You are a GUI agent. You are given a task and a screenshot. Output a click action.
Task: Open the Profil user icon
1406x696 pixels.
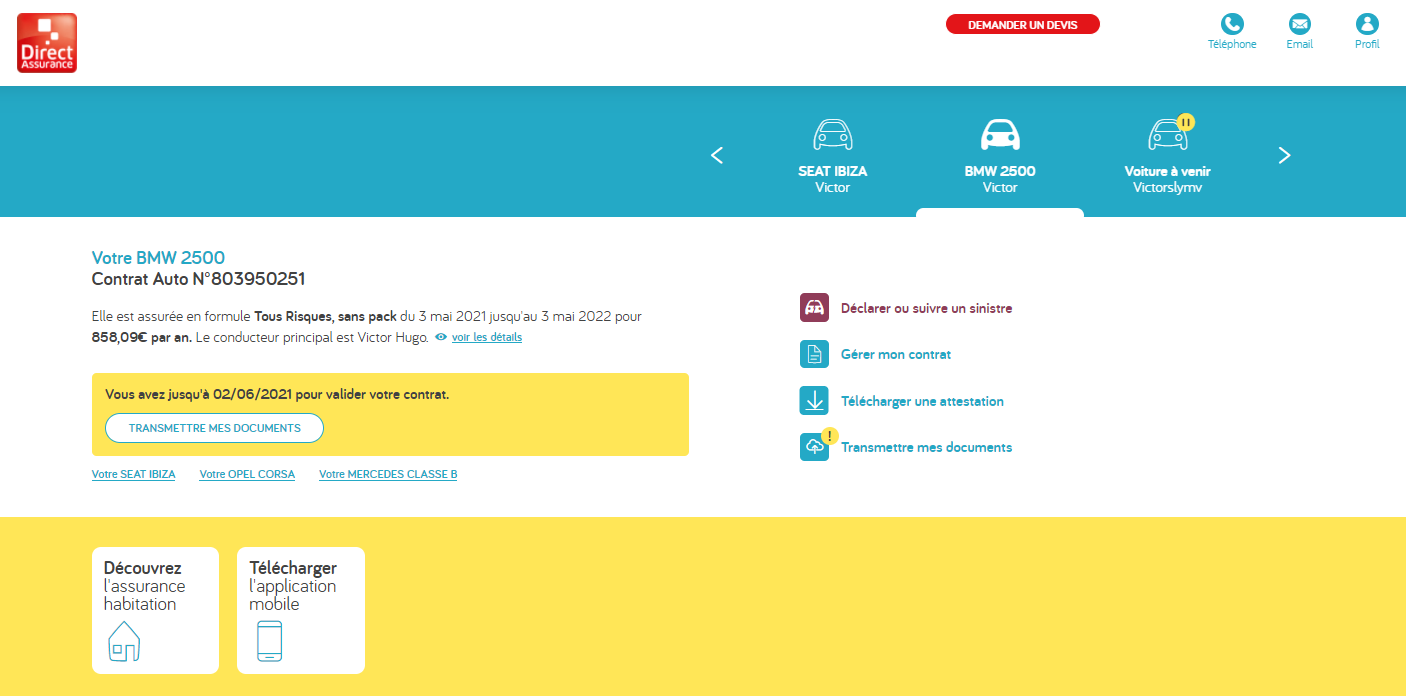click(x=1367, y=25)
